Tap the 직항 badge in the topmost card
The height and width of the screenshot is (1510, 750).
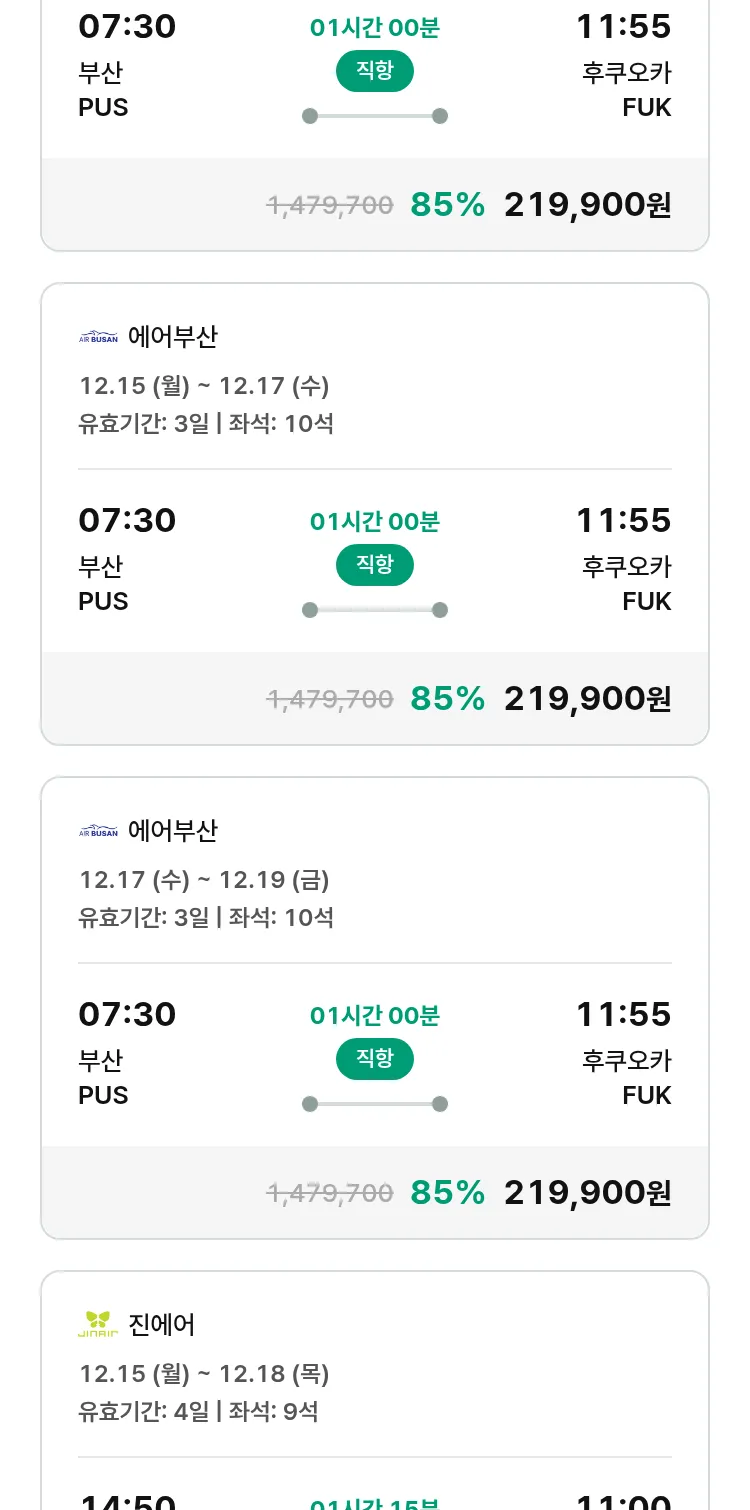[374, 71]
